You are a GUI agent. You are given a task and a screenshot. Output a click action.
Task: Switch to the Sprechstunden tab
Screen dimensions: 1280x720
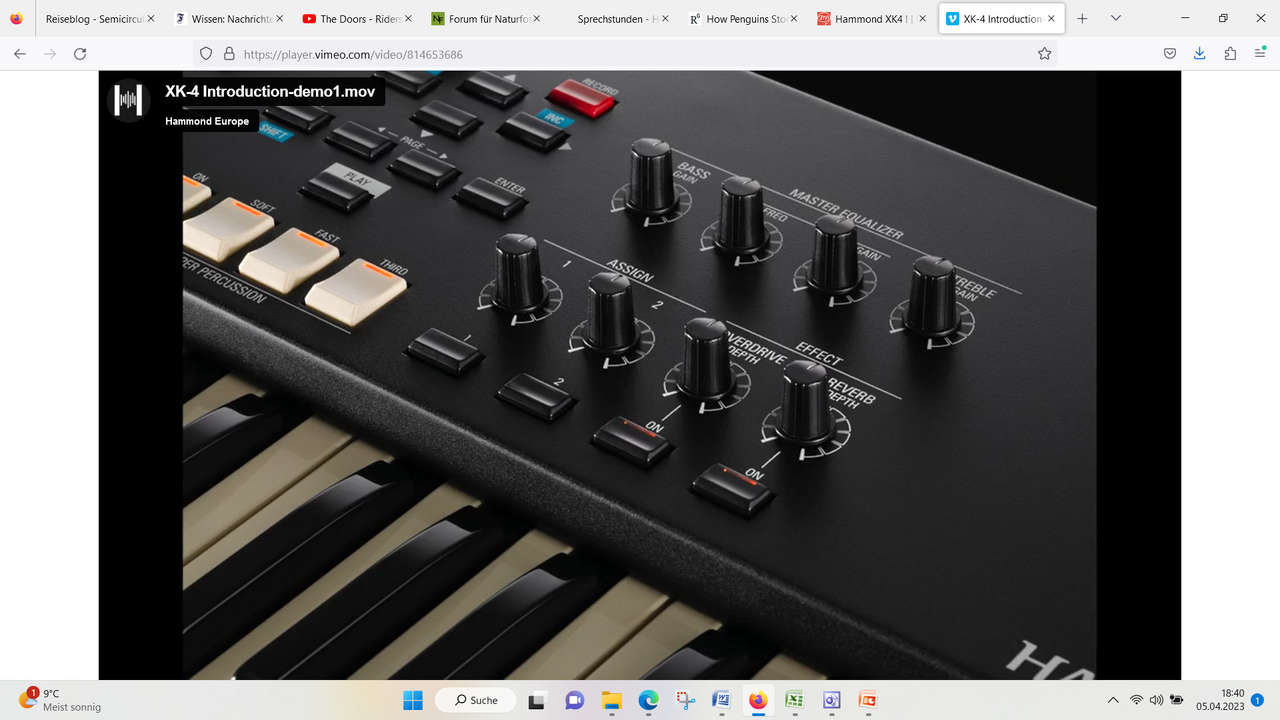point(613,18)
